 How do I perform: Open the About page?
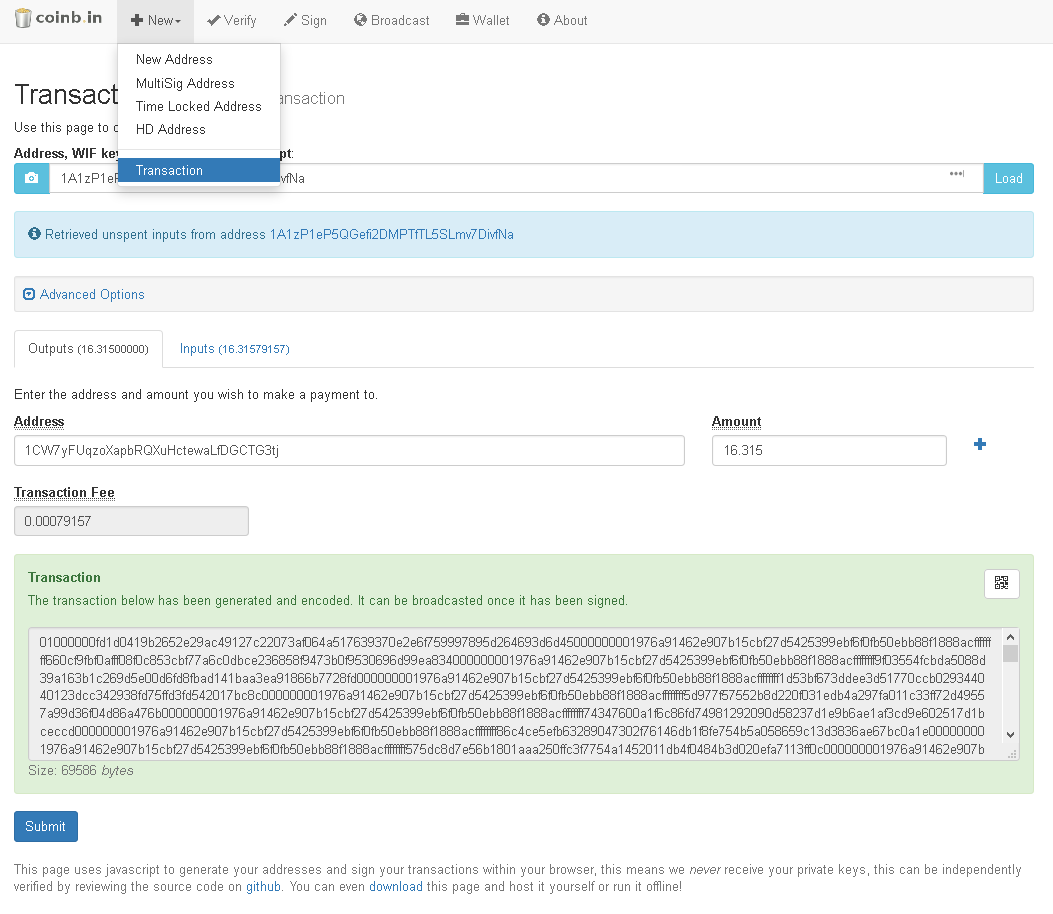(x=562, y=21)
